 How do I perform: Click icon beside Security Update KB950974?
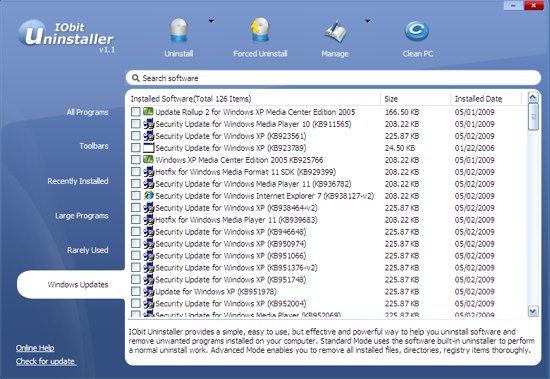[x=148, y=244]
